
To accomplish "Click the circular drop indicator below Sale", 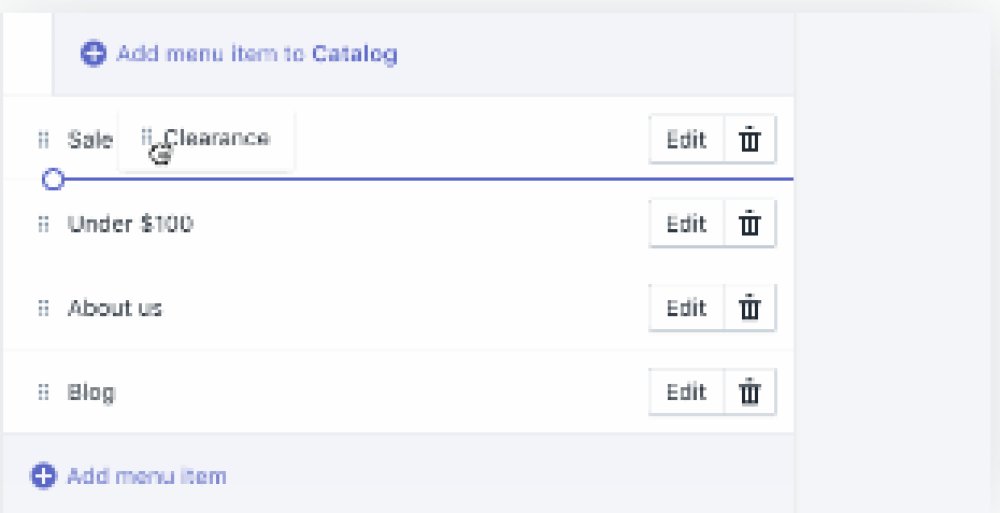I will point(54,180).
